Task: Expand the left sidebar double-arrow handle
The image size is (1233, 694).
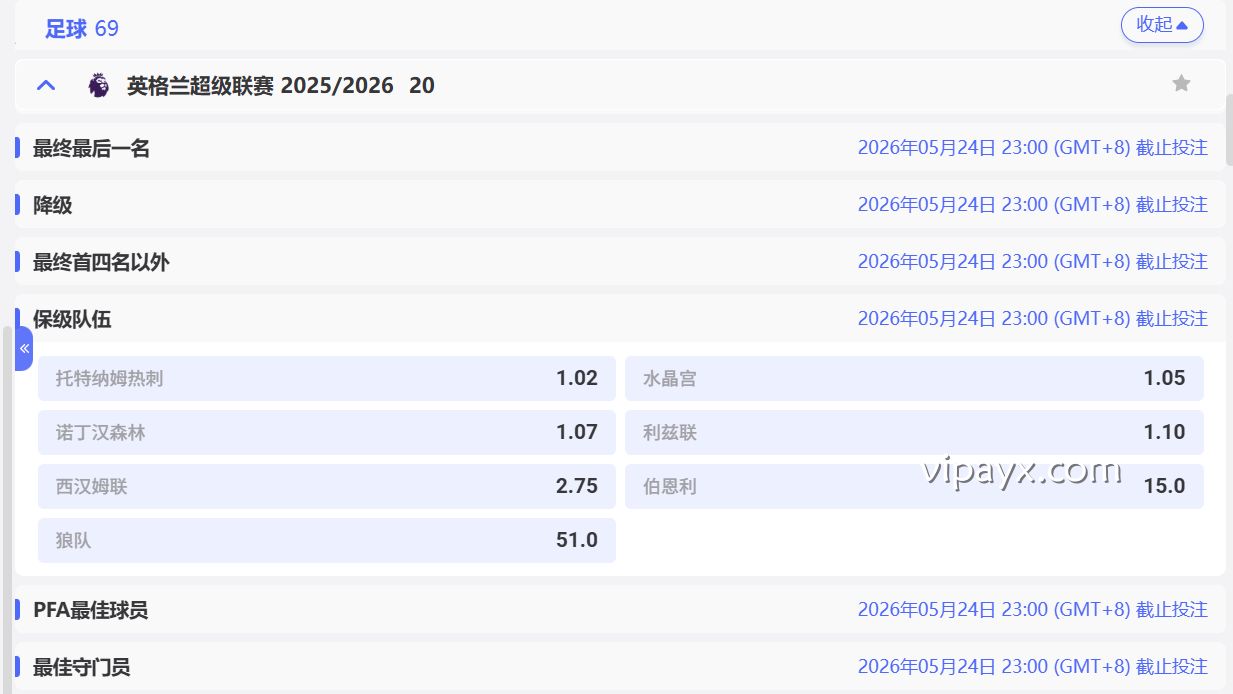Action: [x=24, y=349]
